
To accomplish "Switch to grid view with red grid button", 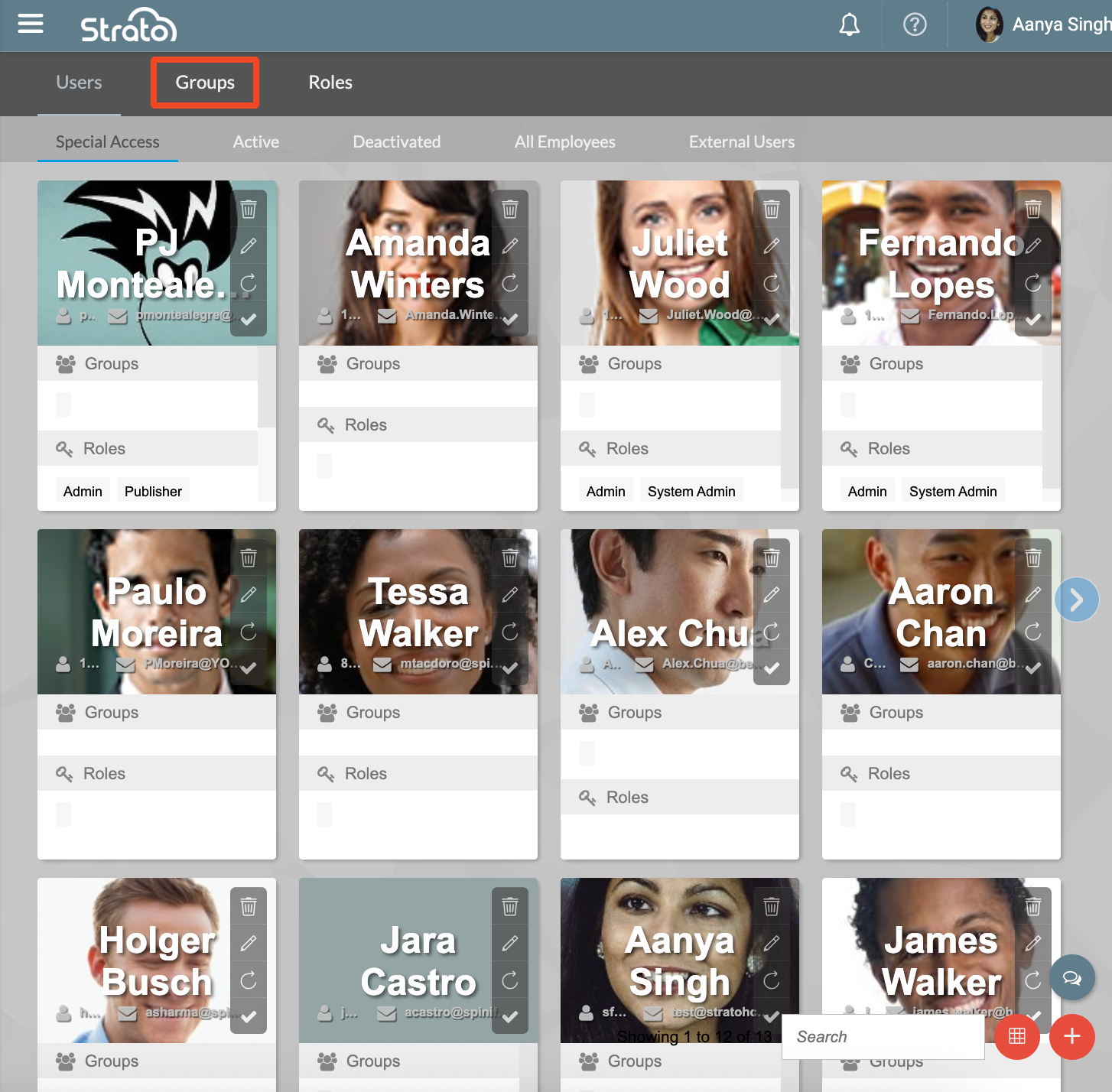I will coord(1017,1036).
